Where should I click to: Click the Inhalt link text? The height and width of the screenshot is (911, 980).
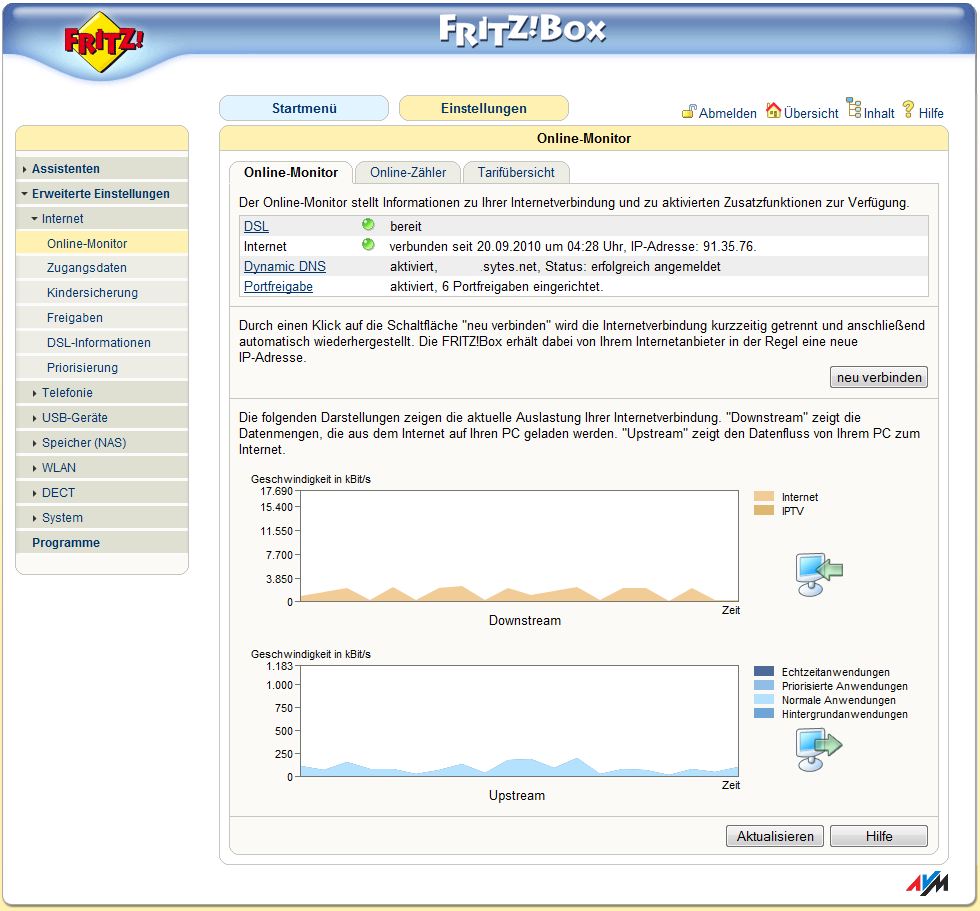(879, 113)
